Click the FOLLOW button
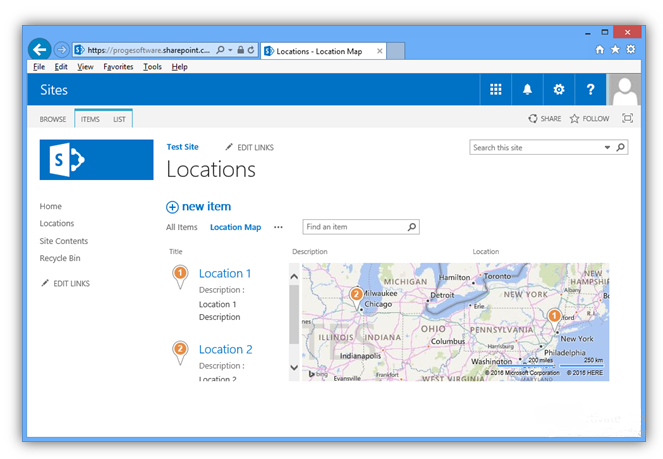The height and width of the screenshot is (459, 663). click(589, 119)
